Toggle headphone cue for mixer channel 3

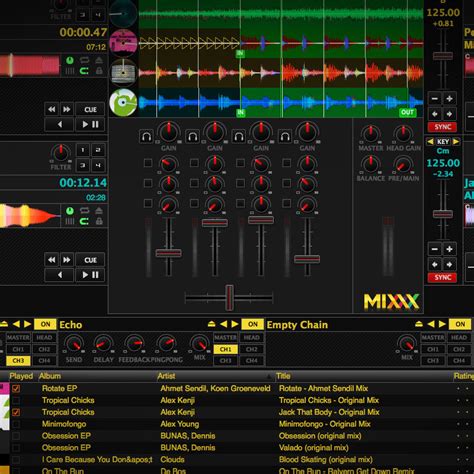point(239,136)
